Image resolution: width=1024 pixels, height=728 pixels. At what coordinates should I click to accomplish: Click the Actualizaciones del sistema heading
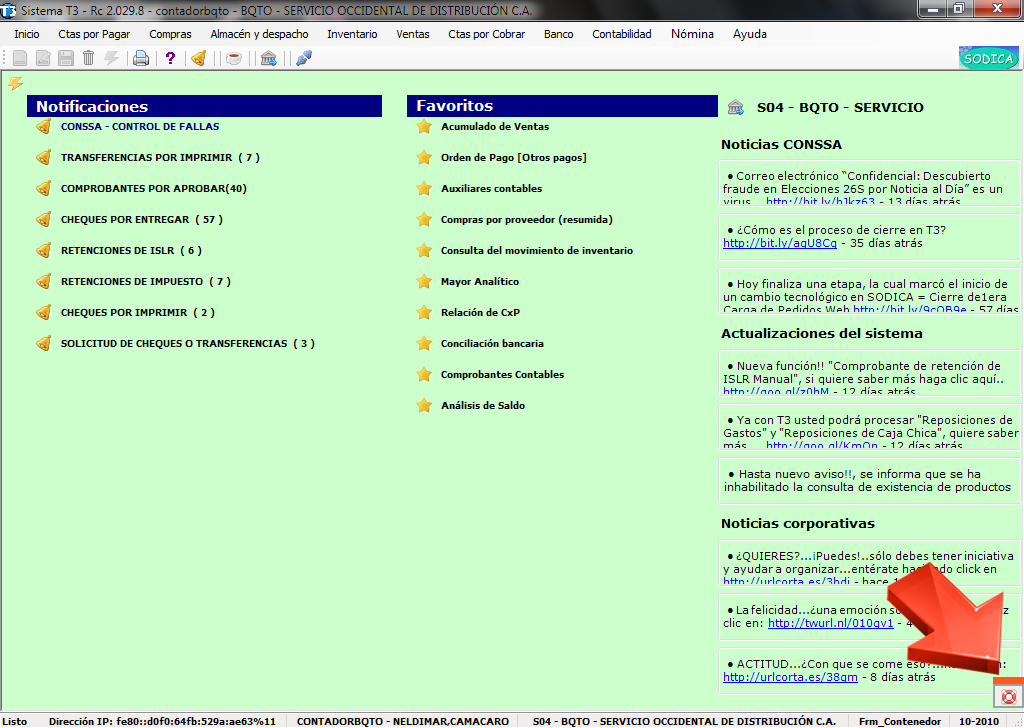coord(822,333)
